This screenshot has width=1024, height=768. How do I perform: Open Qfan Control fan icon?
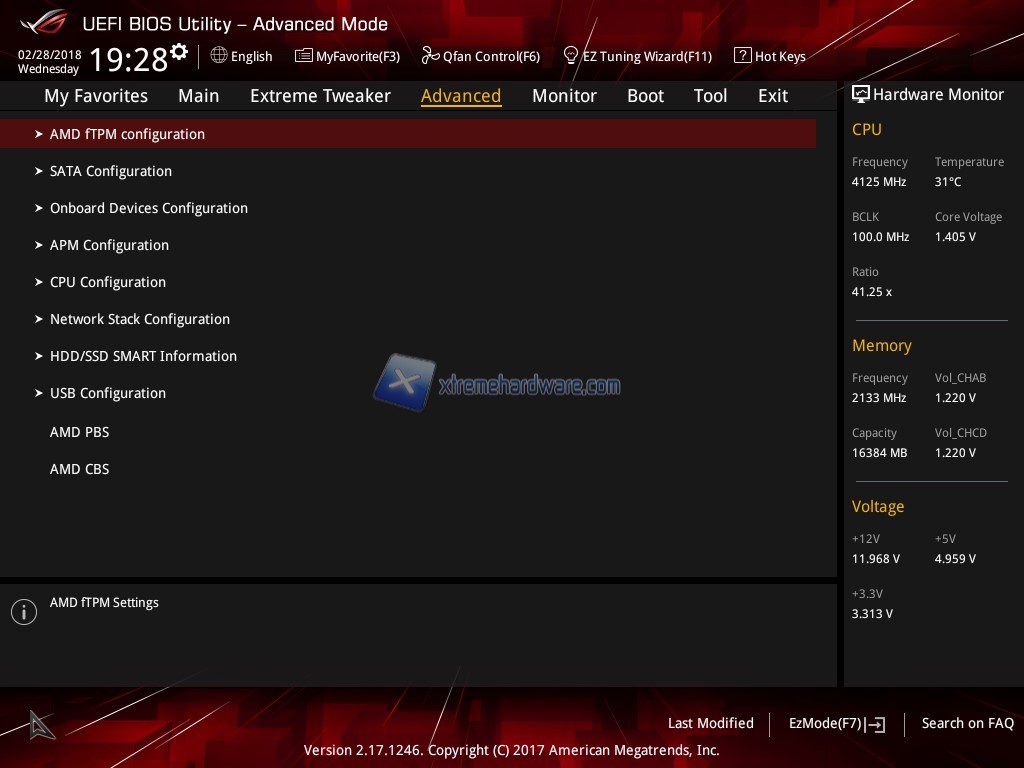tap(431, 56)
